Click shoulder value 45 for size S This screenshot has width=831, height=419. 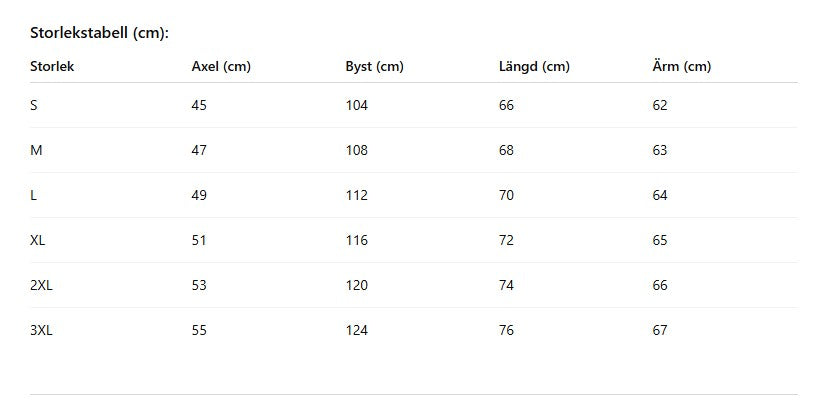click(199, 105)
